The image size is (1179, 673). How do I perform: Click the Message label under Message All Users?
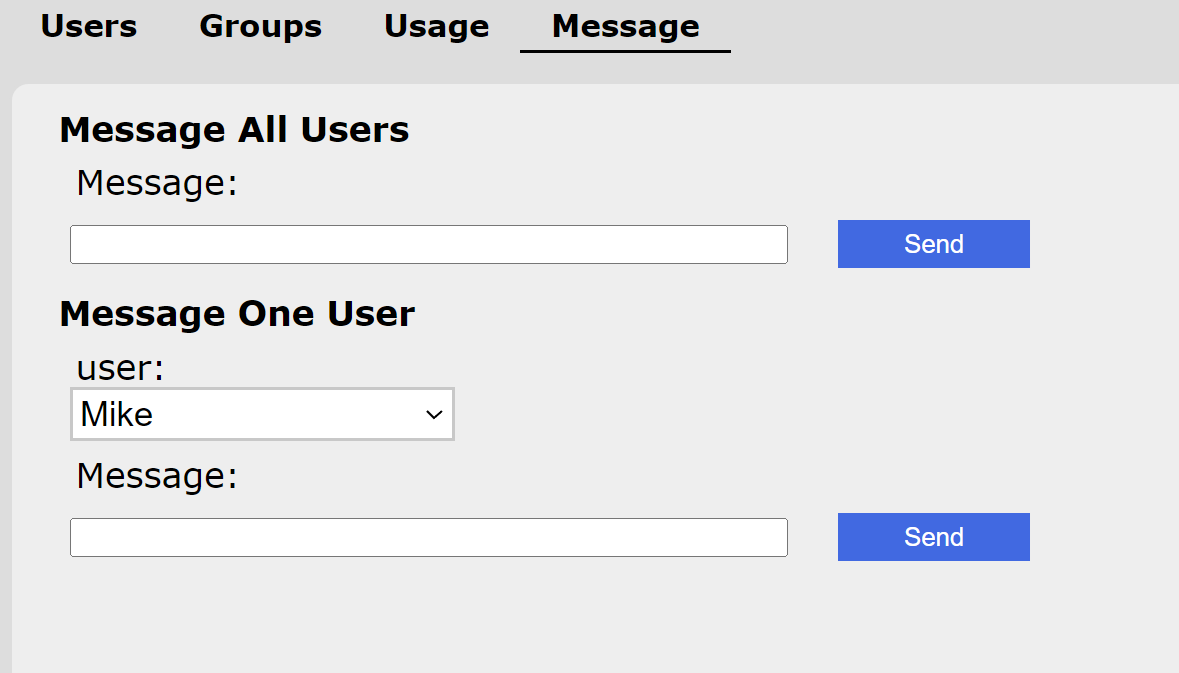click(x=157, y=184)
